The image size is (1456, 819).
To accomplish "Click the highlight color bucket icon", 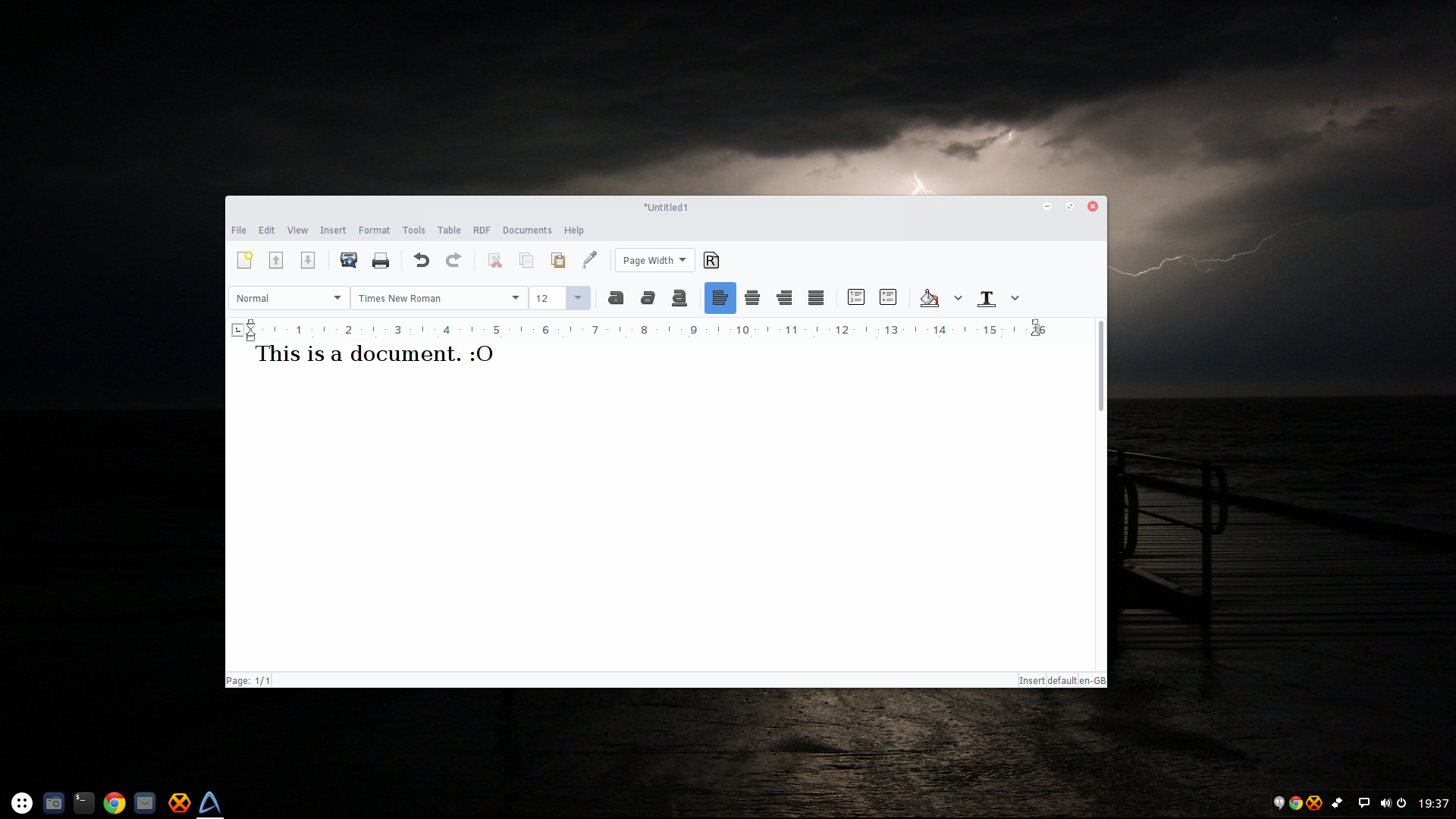I will pos(929,298).
